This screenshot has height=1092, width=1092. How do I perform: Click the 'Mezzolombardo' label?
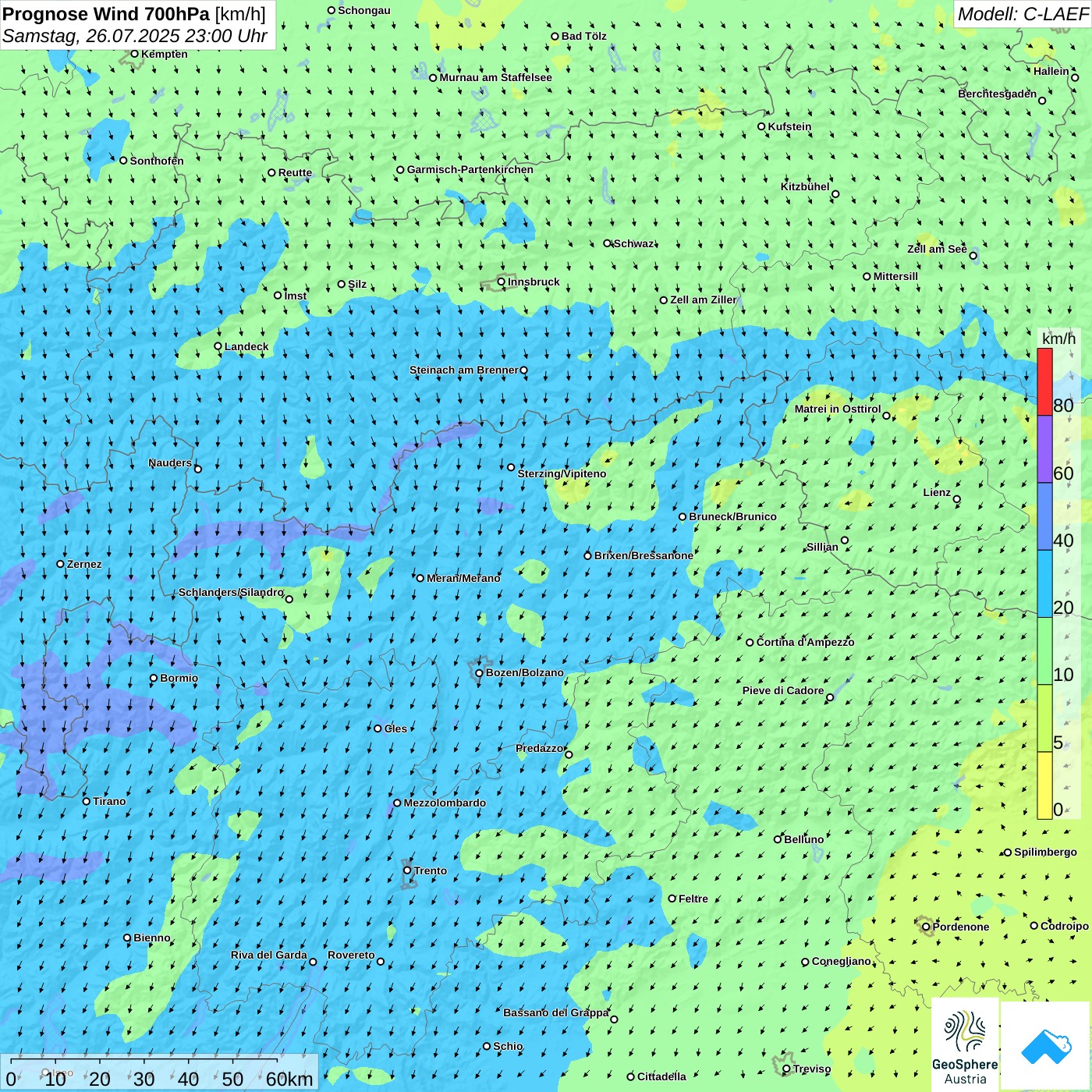coord(445,803)
